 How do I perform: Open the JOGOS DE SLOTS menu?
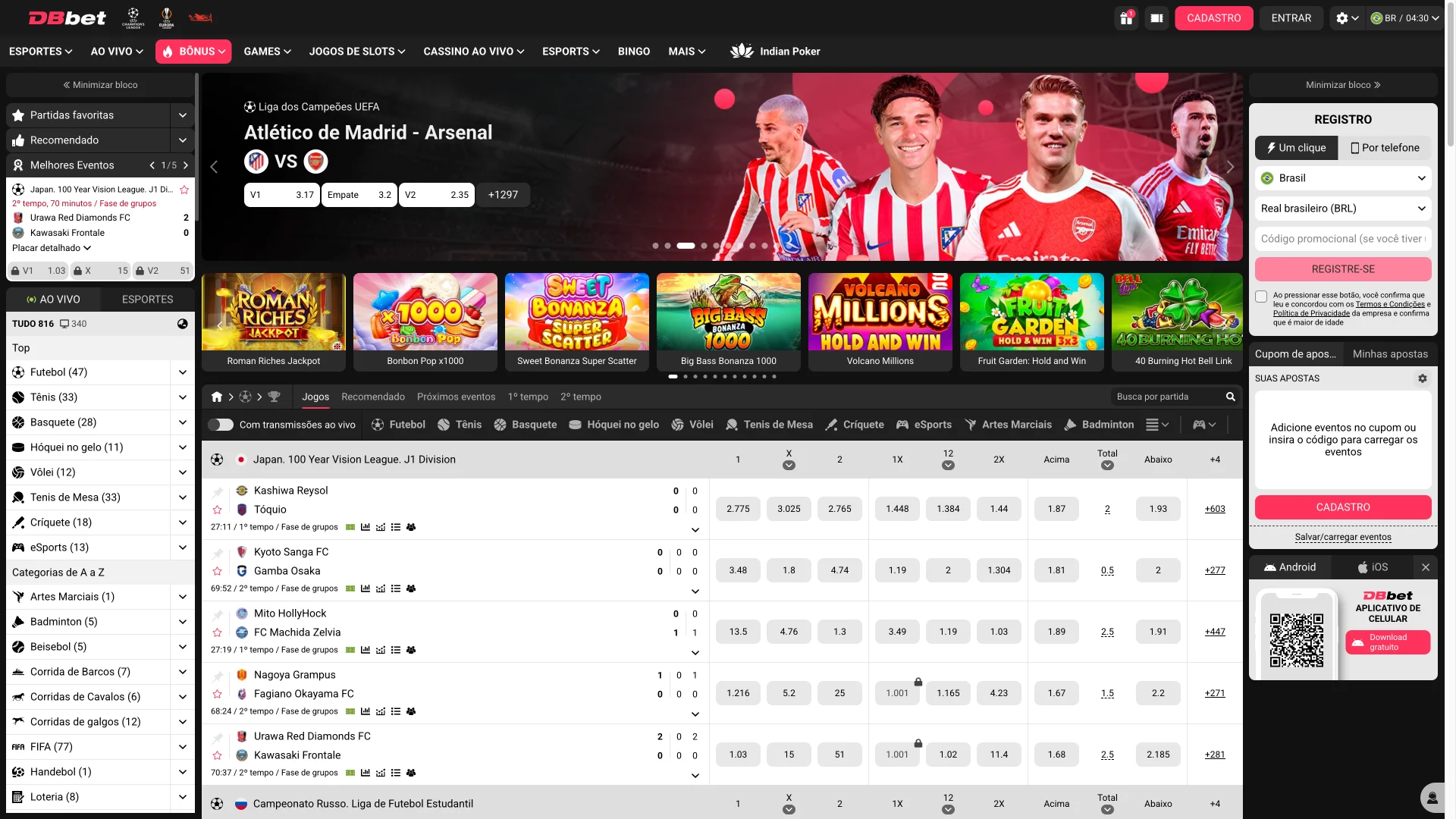pos(357,52)
